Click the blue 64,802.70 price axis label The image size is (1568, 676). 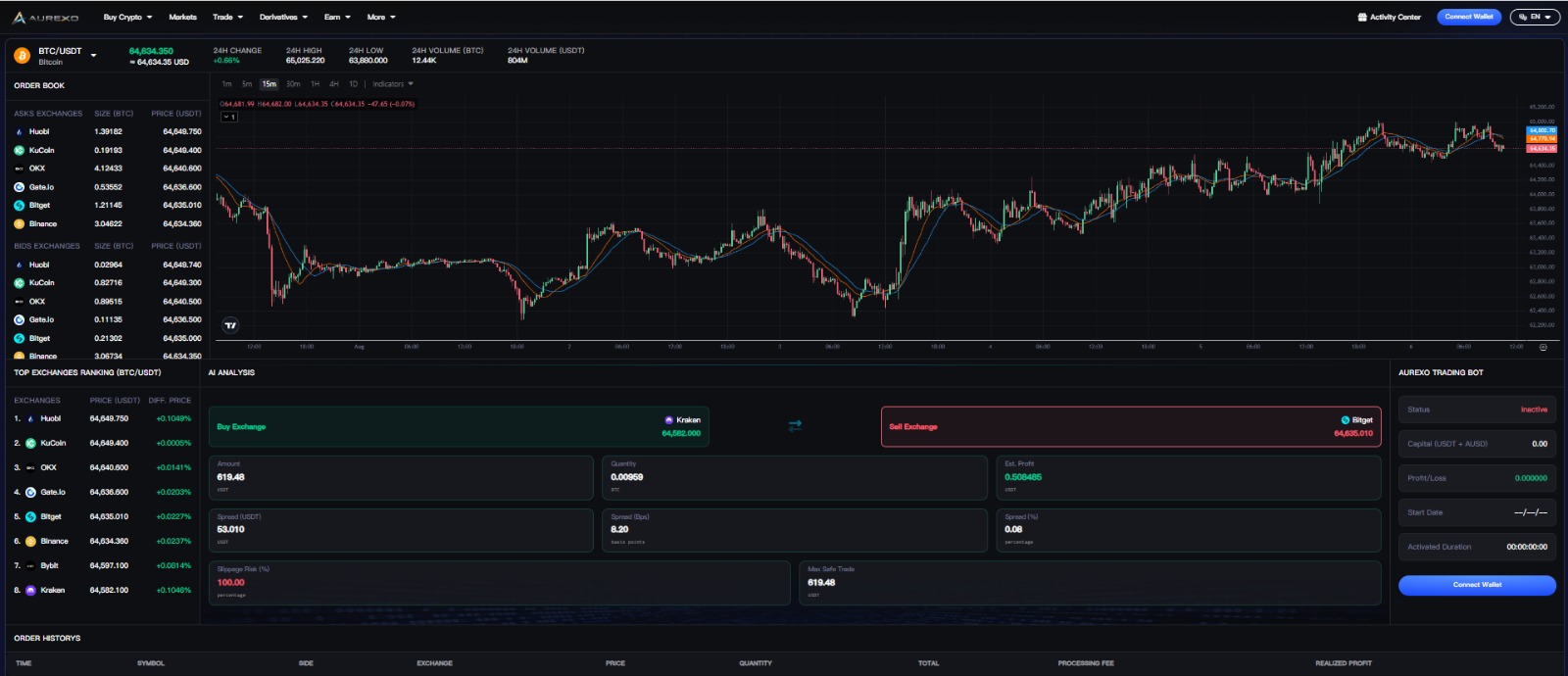pos(1542,130)
